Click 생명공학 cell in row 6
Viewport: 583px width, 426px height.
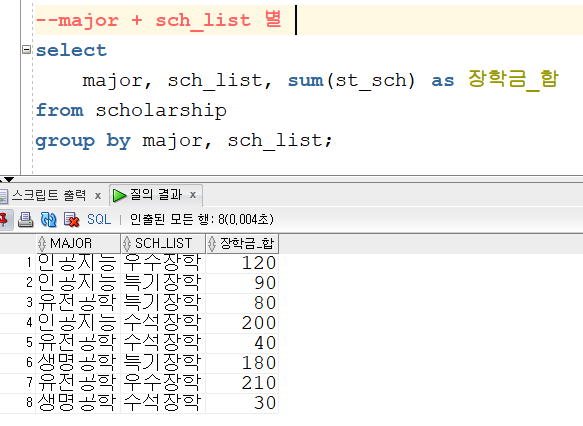coord(77,363)
